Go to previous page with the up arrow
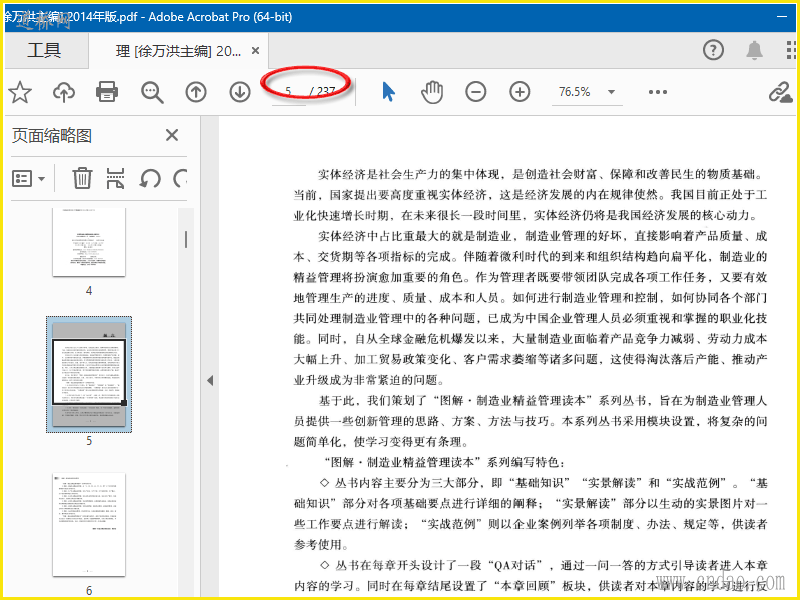 tap(196, 92)
